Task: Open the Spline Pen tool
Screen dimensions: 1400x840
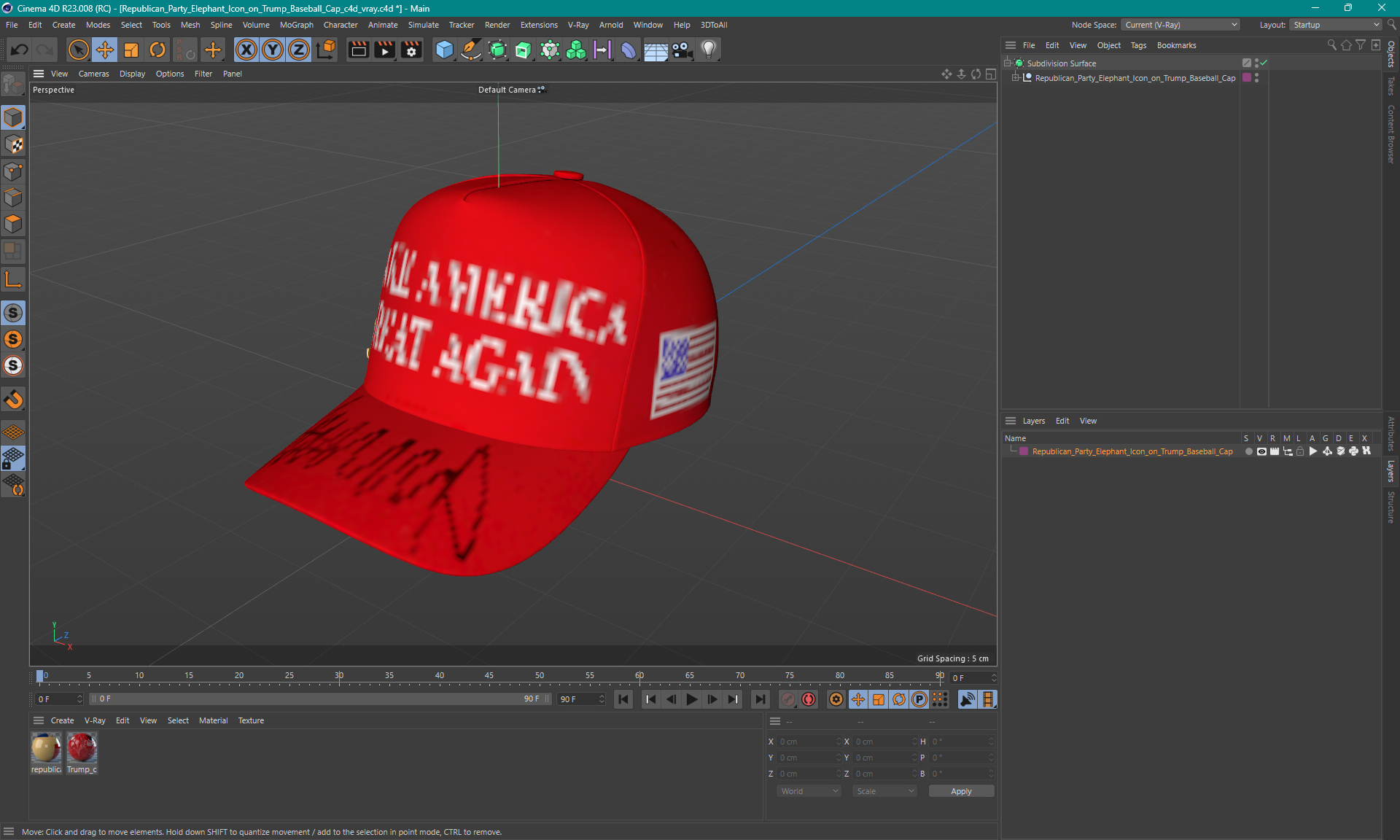Action: coord(471,50)
